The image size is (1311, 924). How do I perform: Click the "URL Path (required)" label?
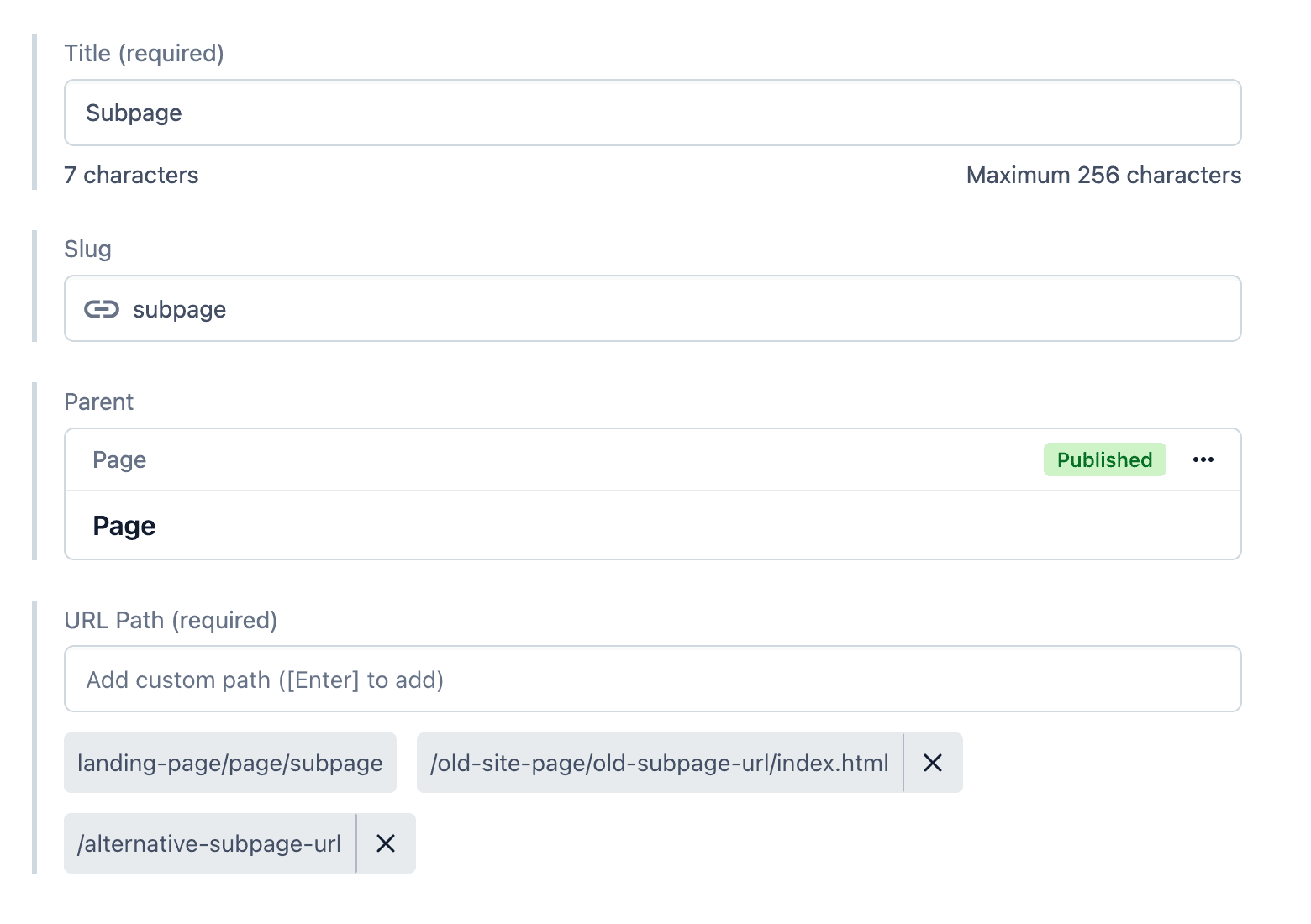pos(171,620)
